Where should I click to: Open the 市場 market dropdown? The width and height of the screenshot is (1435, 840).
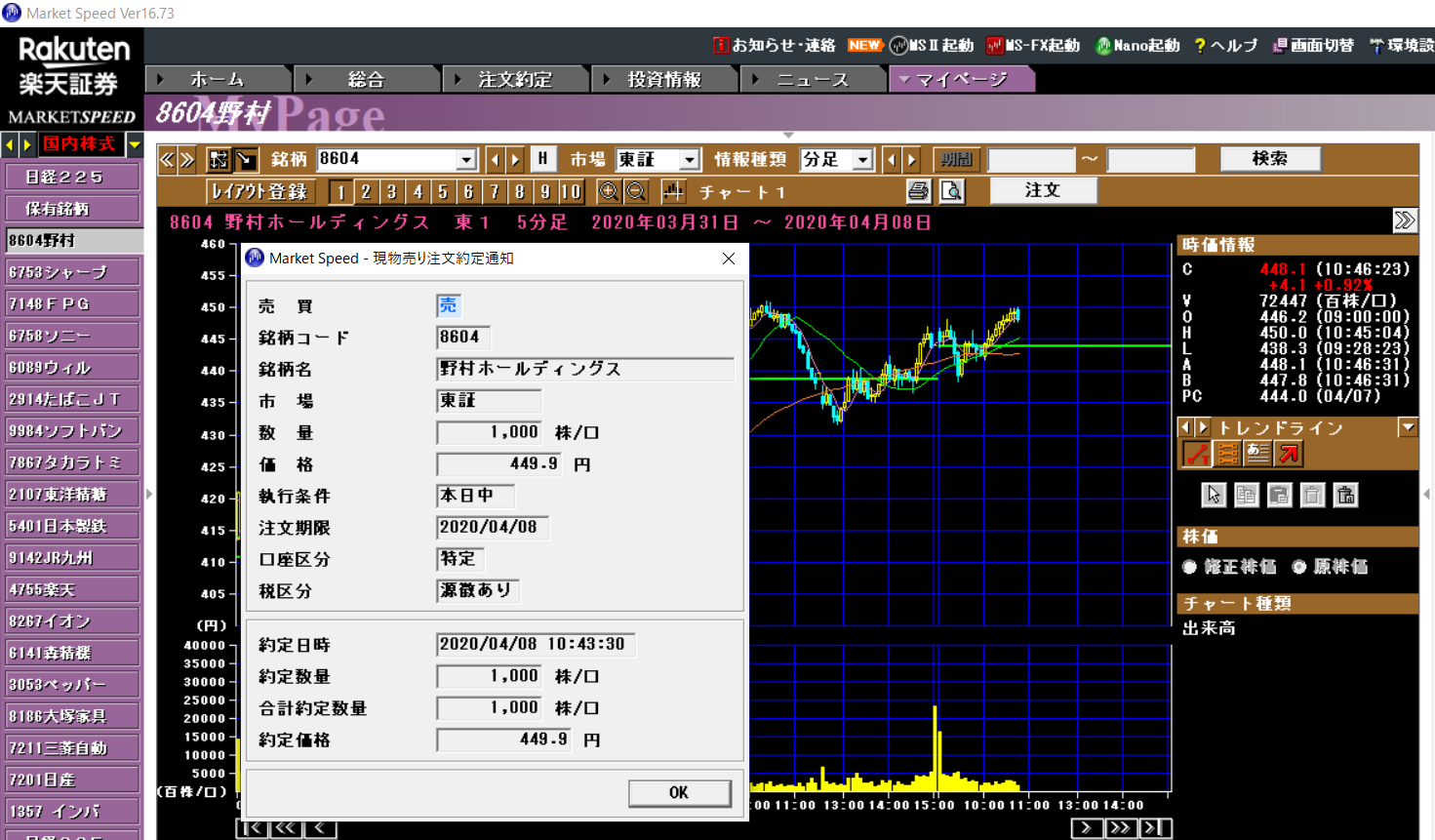[690, 160]
